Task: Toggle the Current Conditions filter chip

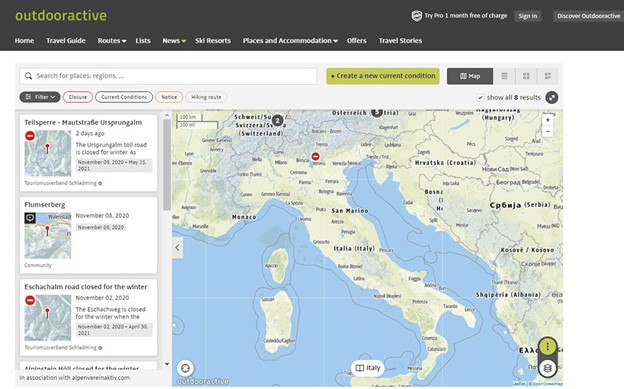Action: pos(124,97)
